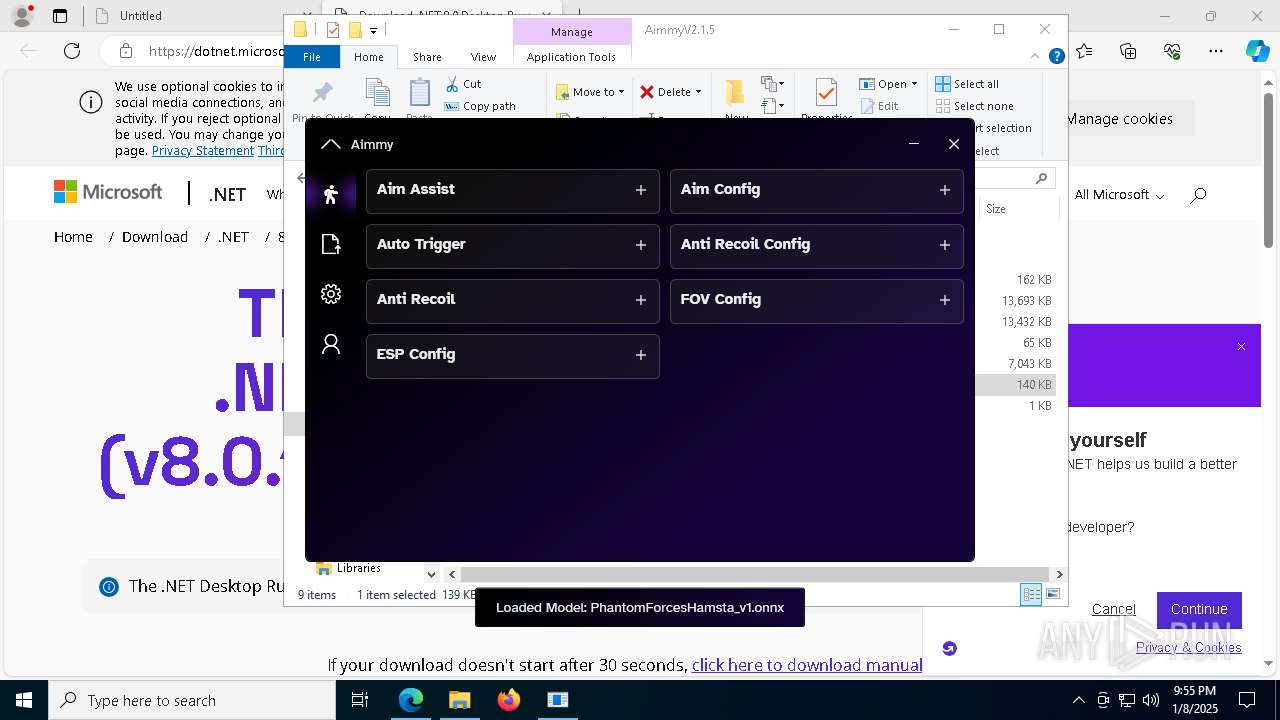Click the Explorer help question-mark icon

pos(1056,57)
